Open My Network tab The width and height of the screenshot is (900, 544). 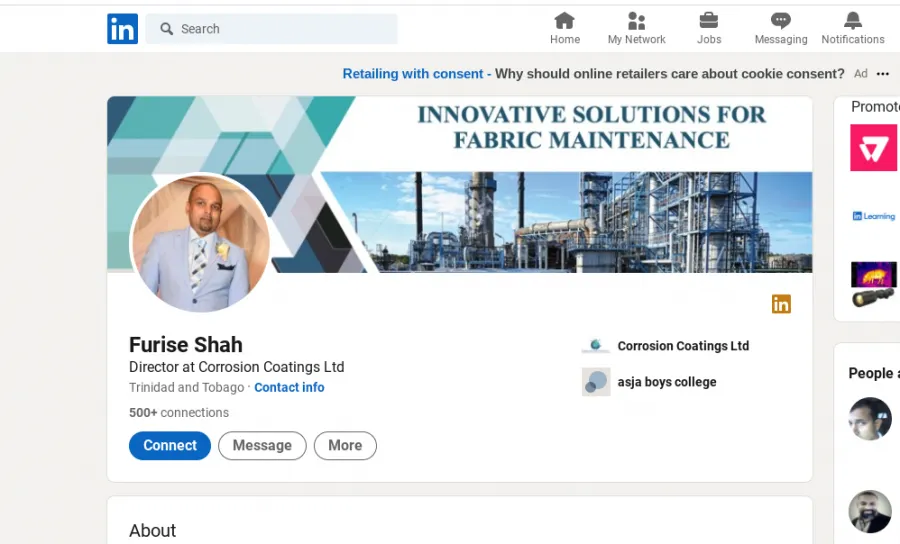click(x=637, y=29)
